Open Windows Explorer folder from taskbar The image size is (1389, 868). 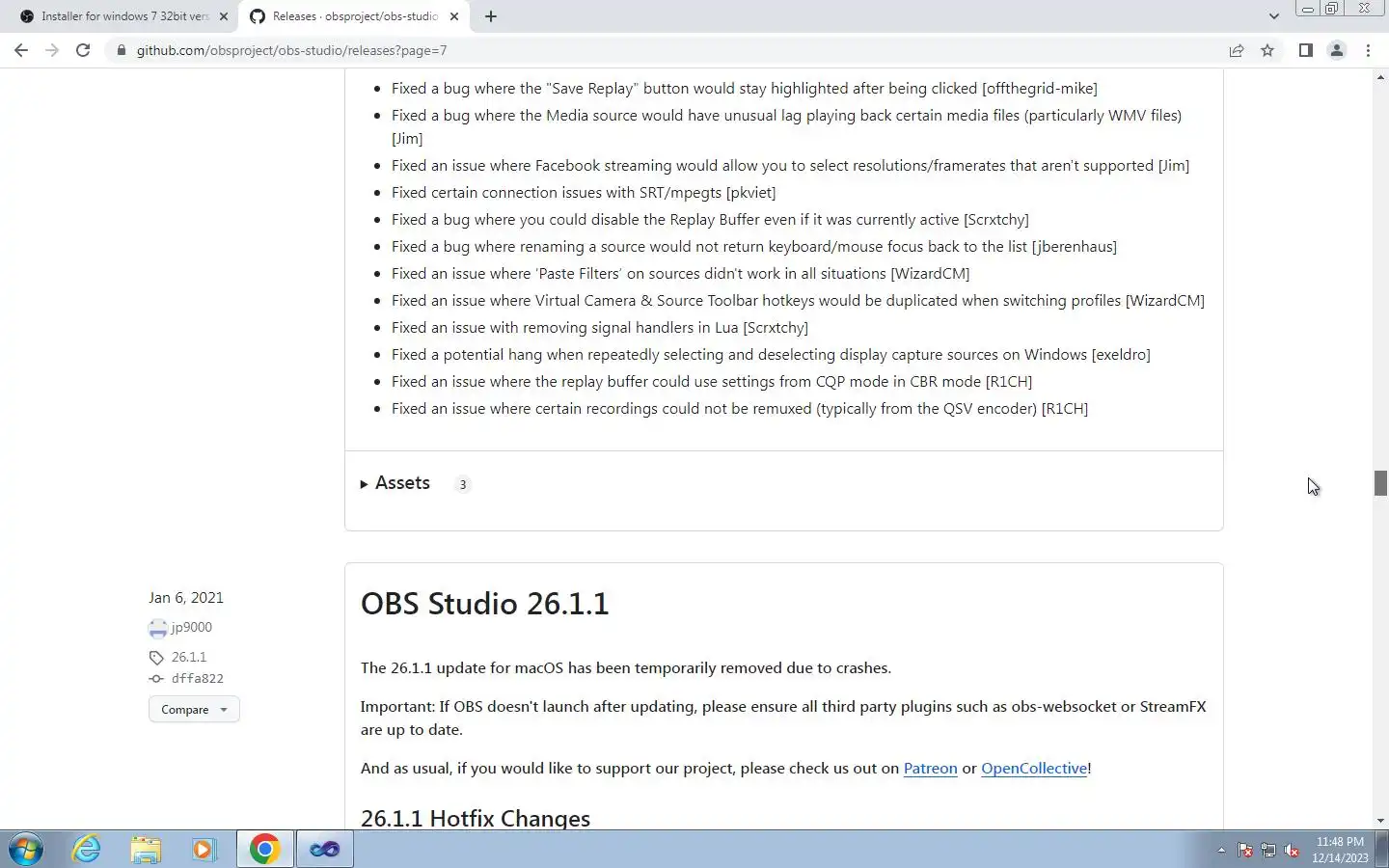pyautogui.click(x=146, y=850)
